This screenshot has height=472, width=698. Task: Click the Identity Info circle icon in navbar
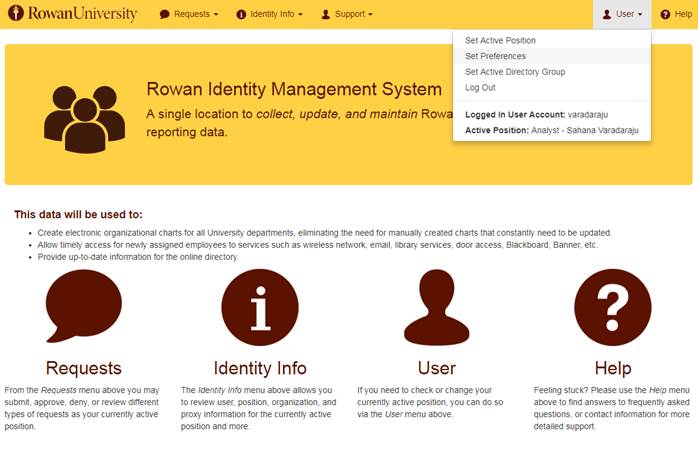(241, 14)
